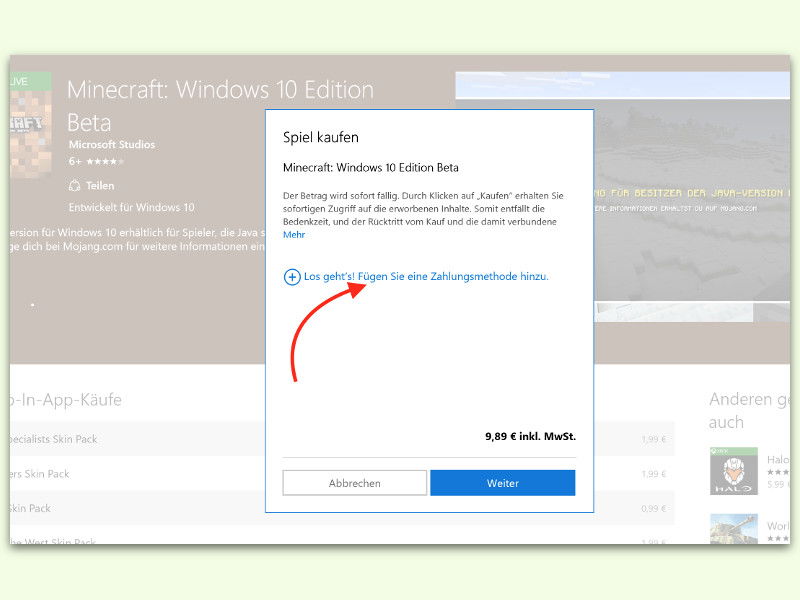
Task: Select the 'kin Pack' 0,99 € row
Action: point(342,508)
